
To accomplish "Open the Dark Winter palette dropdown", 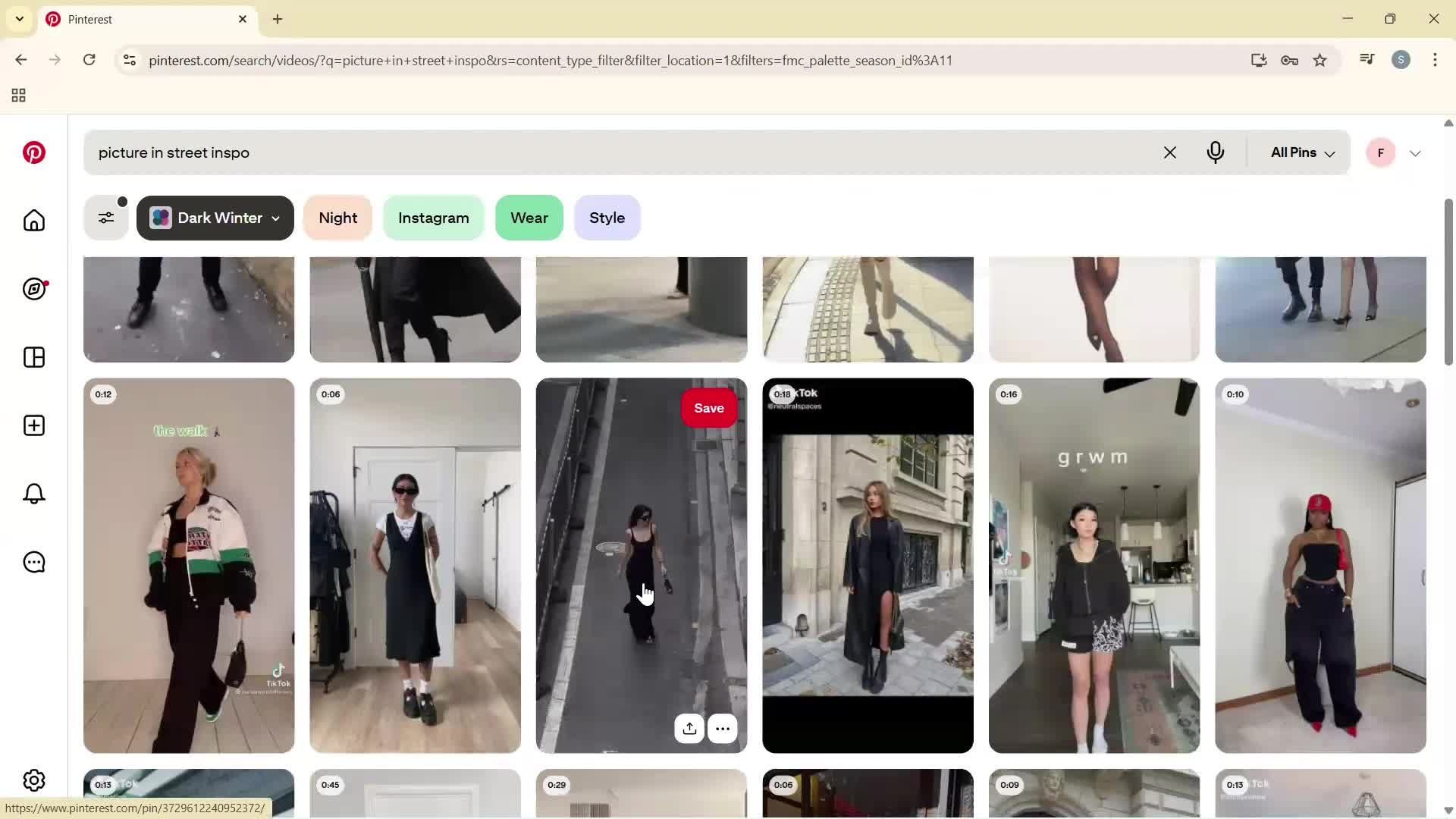I will coord(275,218).
